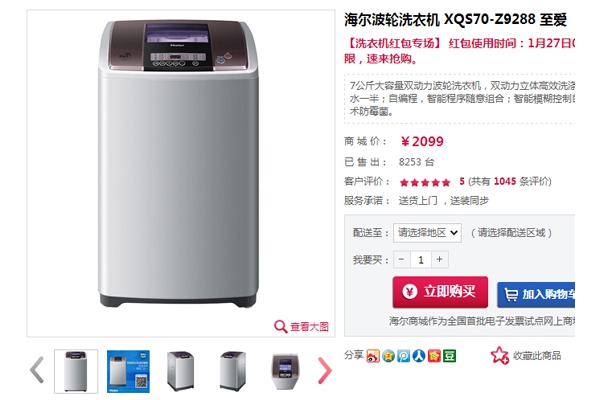Click the quantity input field
The image size is (600, 400).
point(421,260)
